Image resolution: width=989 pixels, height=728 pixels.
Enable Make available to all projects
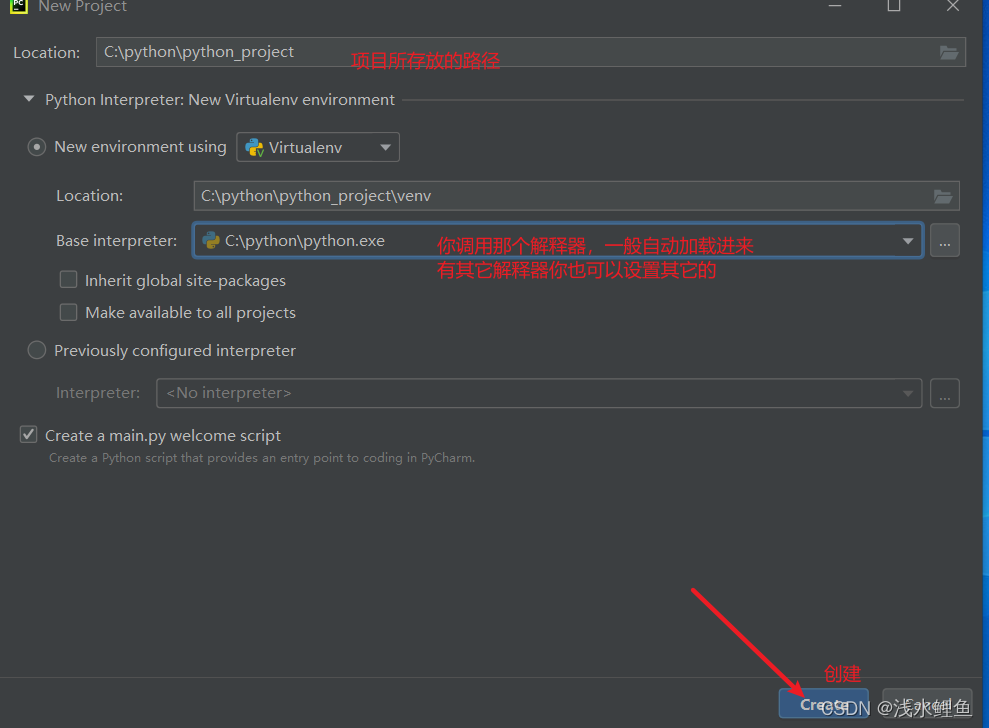[68, 312]
